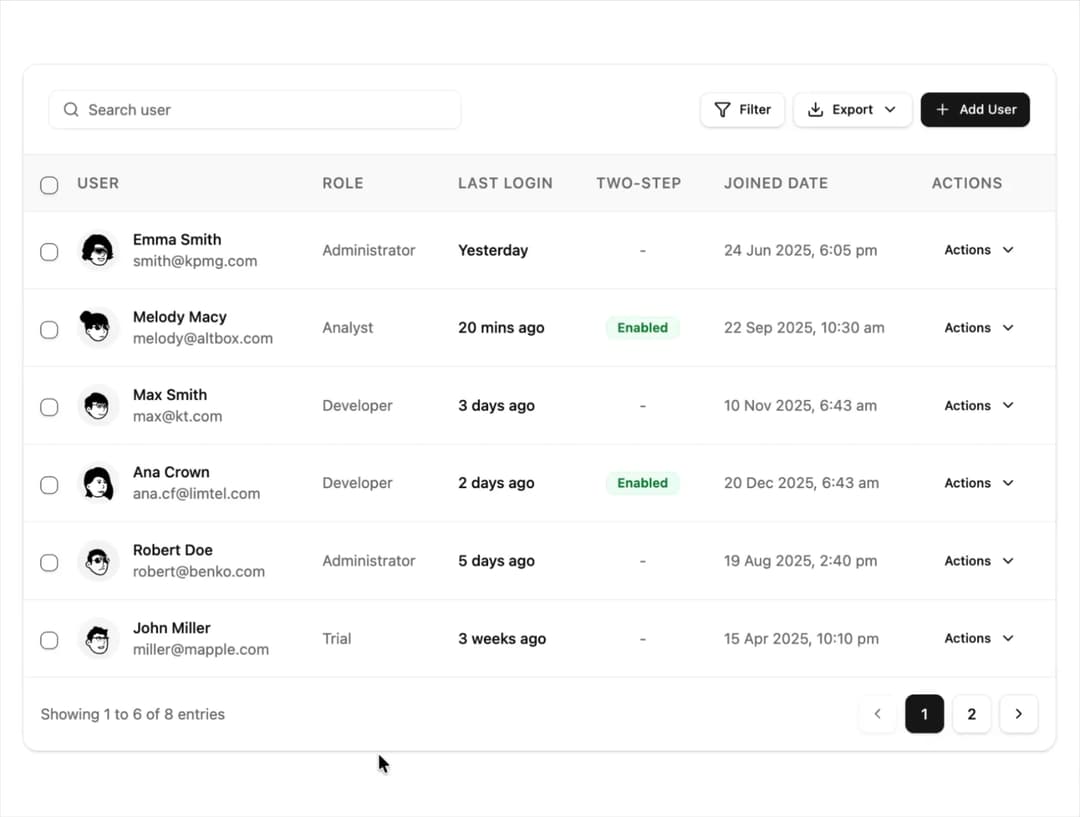This screenshot has width=1080, height=817.
Task: Click the Trial role cell
Action: pyautogui.click(x=337, y=639)
